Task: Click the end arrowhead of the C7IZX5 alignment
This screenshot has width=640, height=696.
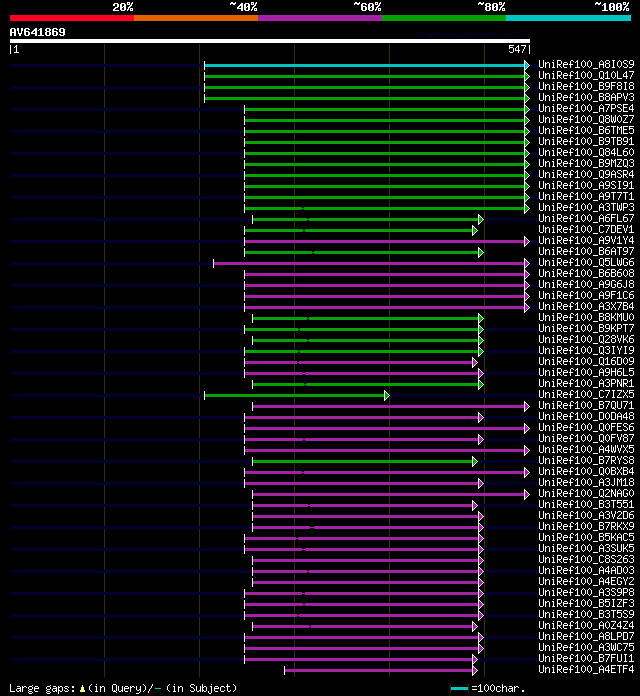Action: pos(387,395)
